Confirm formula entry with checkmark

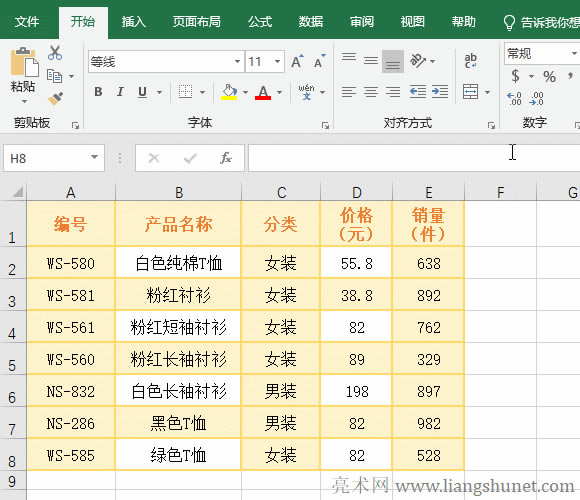(x=190, y=158)
